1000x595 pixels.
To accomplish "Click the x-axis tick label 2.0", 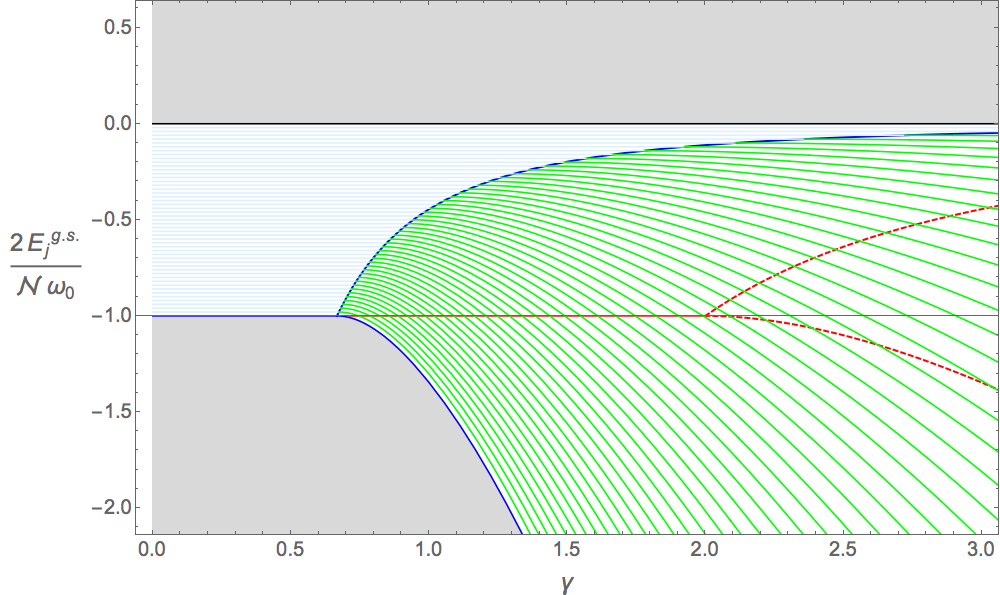I will (x=705, y=549).
